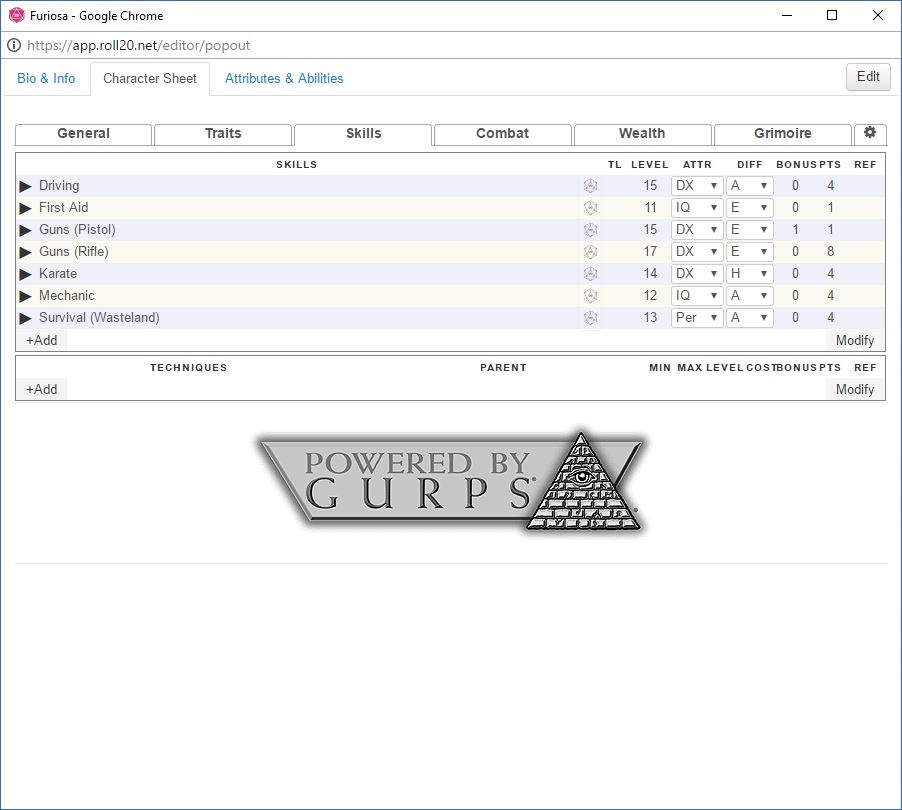Click the Guns (Rifle) level value 17
902x810 pixels.
click(650, 251)
